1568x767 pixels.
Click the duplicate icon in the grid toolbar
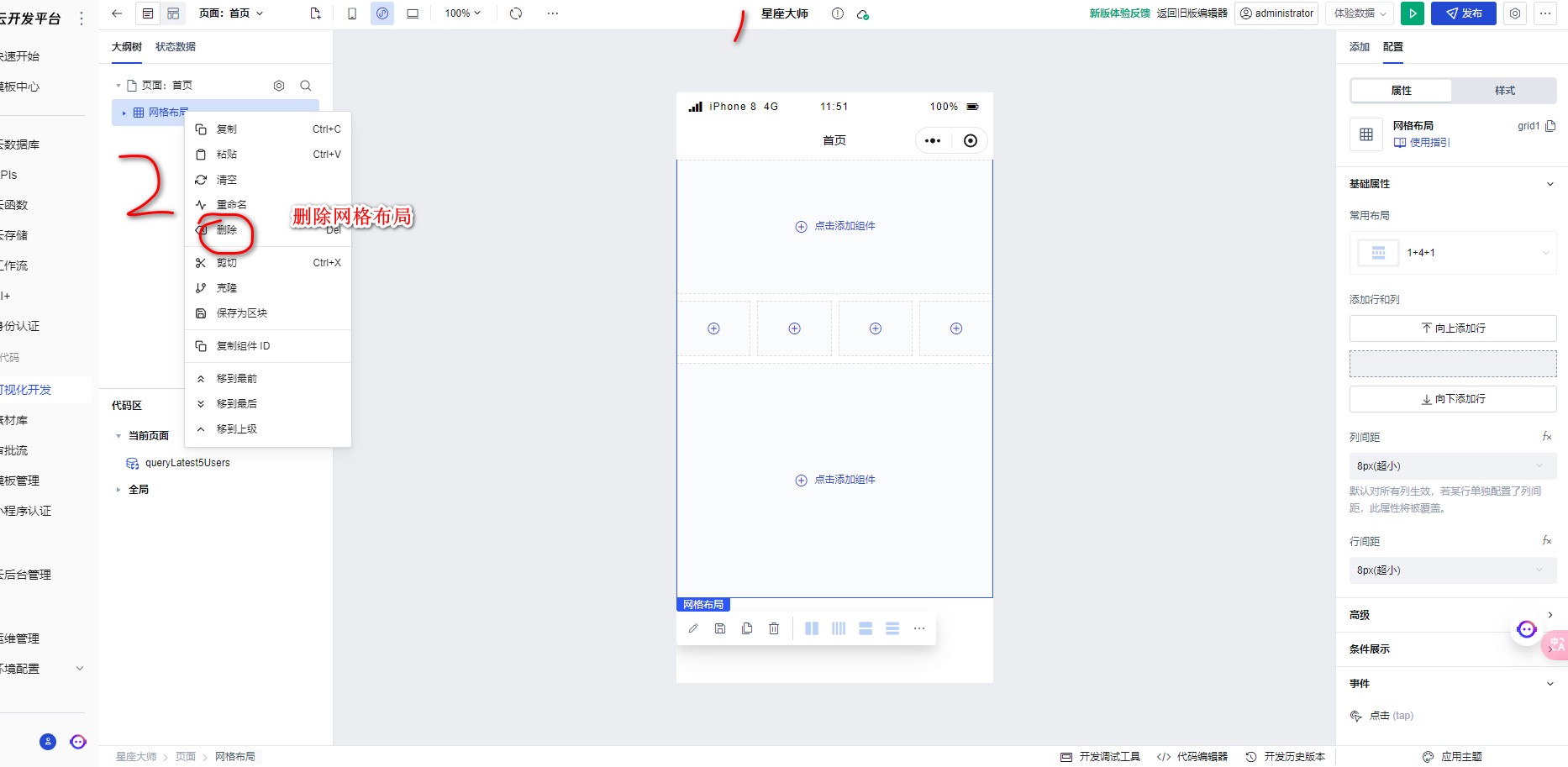(x=747, y=628)
